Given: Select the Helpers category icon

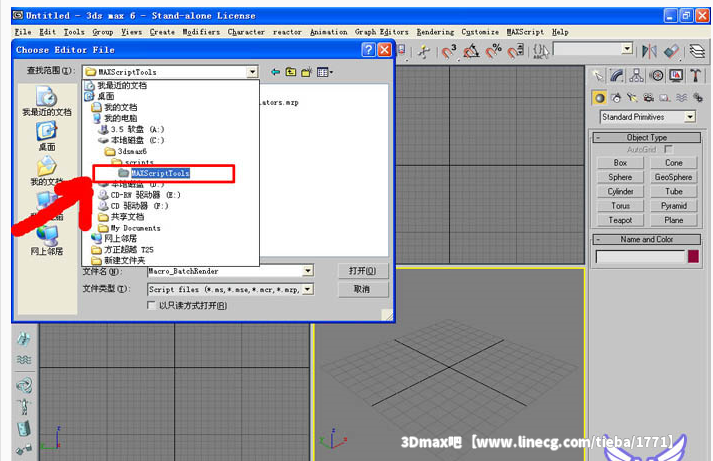Looking at the screenshot, I should click(x=665, y=98).
